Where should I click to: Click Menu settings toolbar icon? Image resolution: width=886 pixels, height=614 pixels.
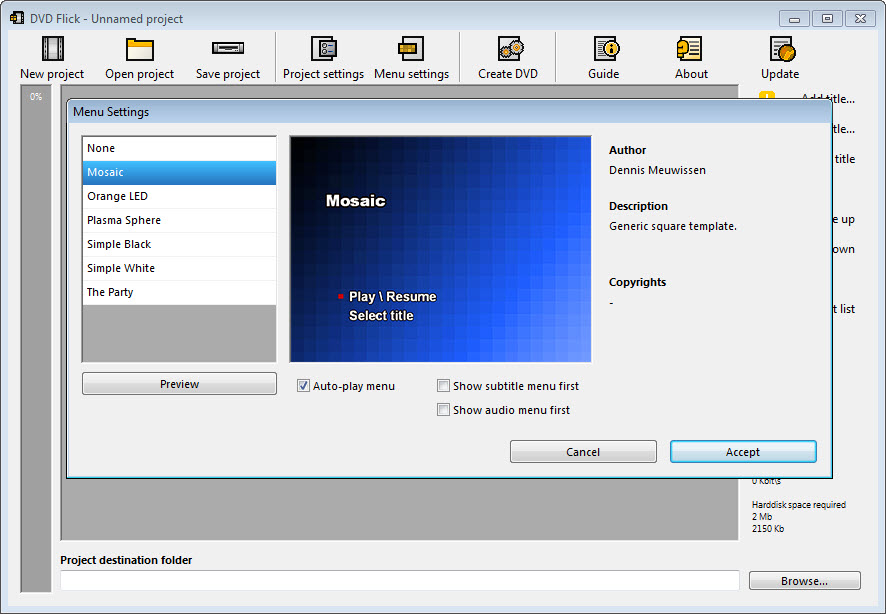pyautogui.click(x=411, y=49)
